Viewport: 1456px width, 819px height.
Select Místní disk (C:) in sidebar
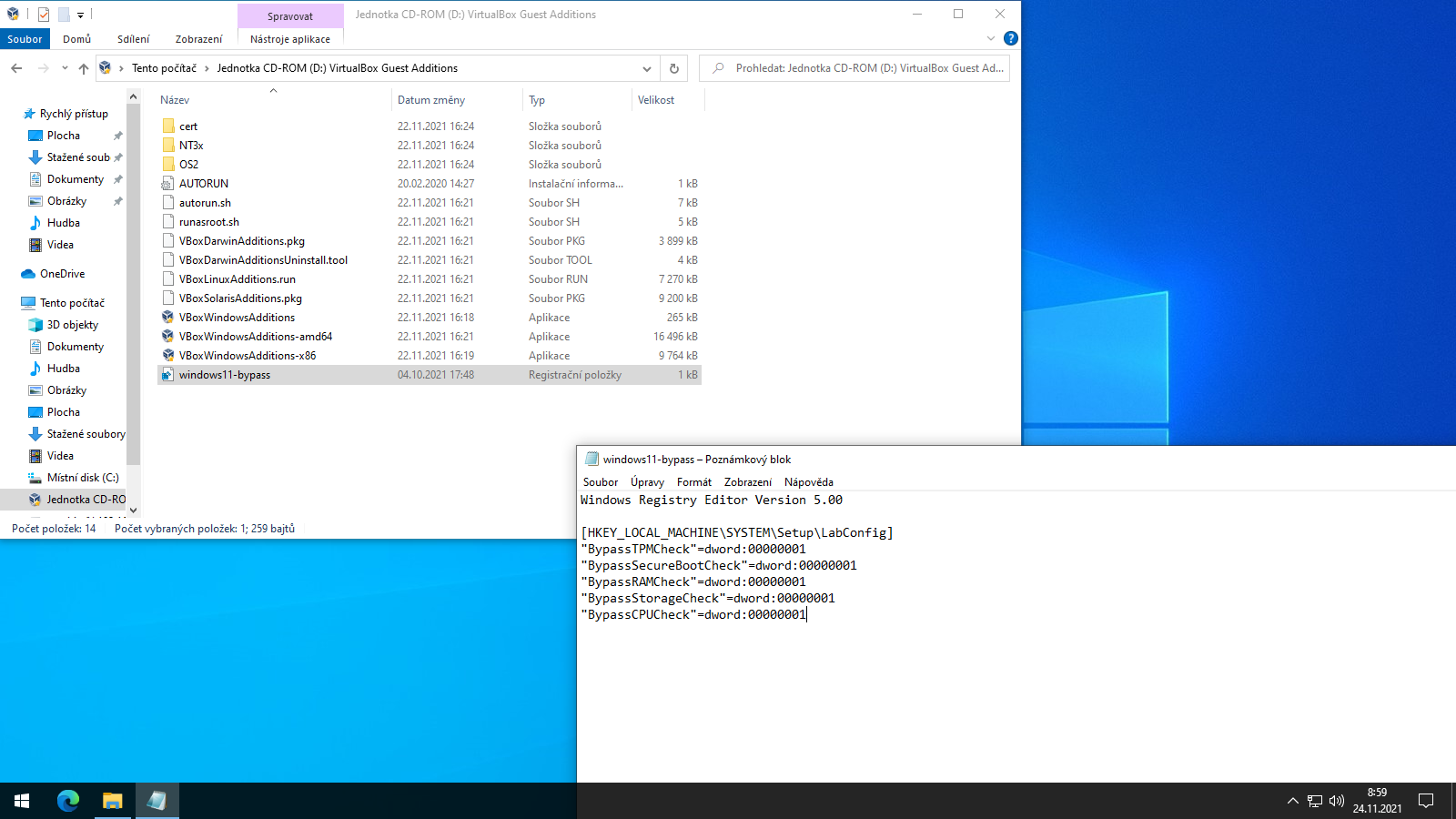click(83, 478)
